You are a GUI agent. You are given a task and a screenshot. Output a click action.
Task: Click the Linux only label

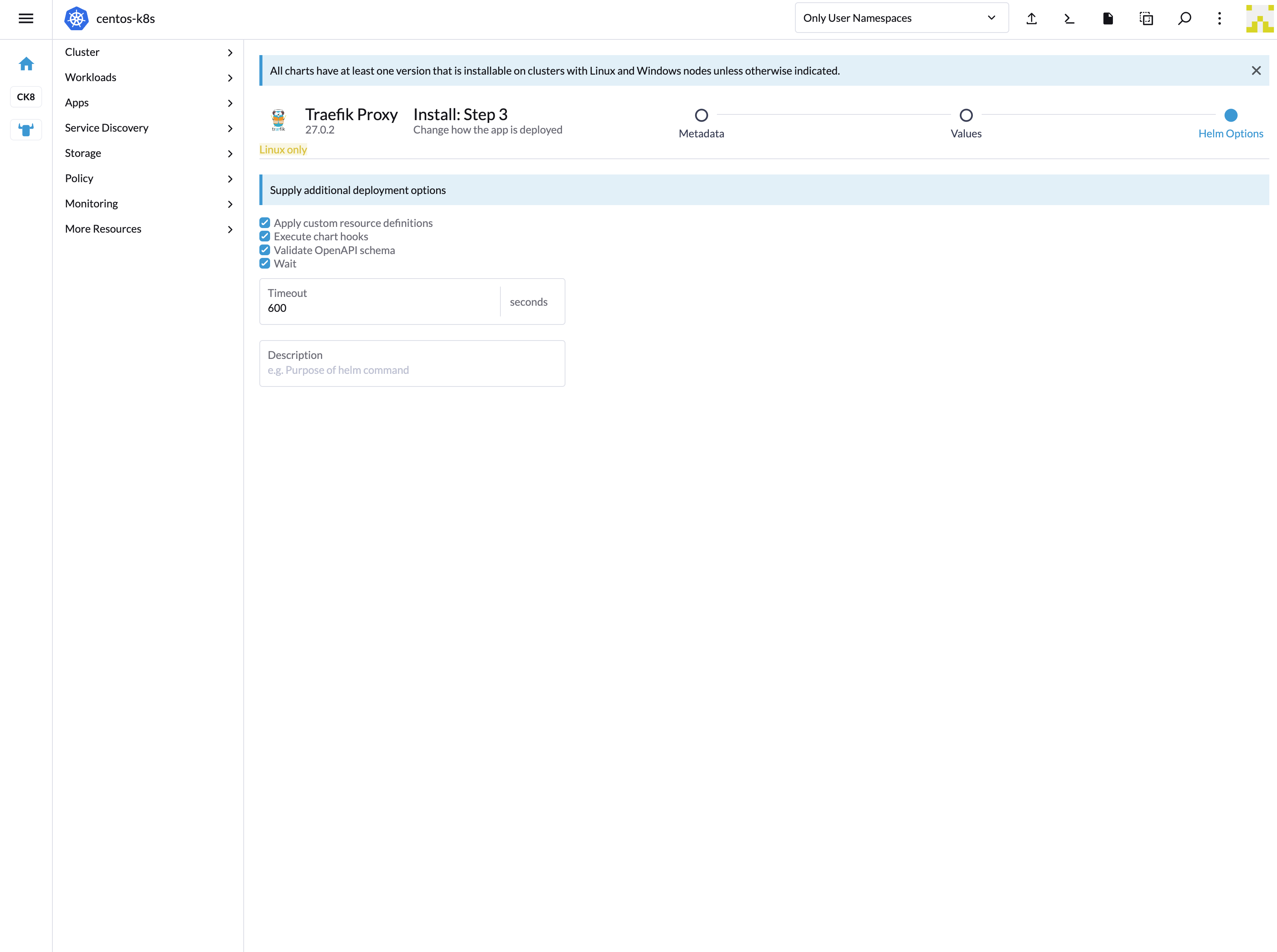(283, 150)
